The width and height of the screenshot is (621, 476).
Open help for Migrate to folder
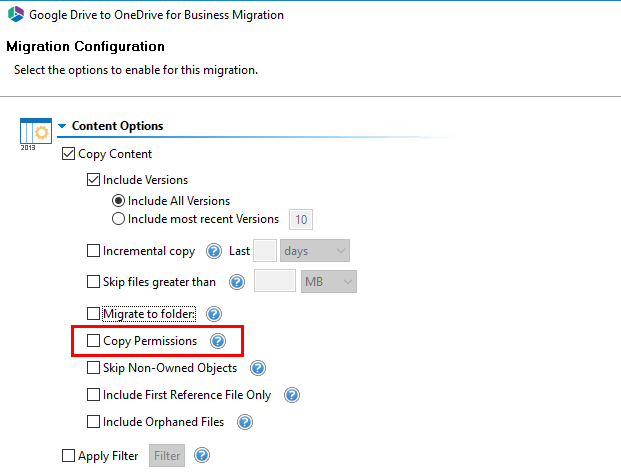pyautogui.click(x=213, y=314)
